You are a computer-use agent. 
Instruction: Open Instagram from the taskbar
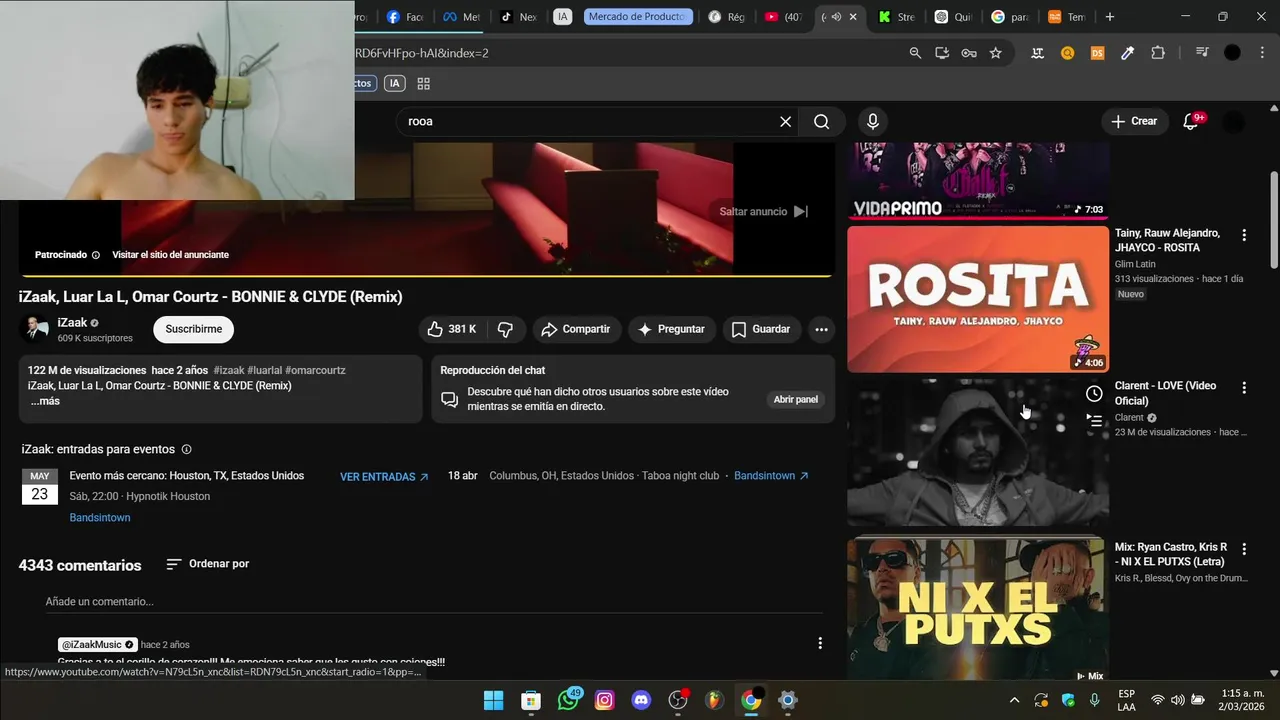pyautogui.click(x=605, y=700)
